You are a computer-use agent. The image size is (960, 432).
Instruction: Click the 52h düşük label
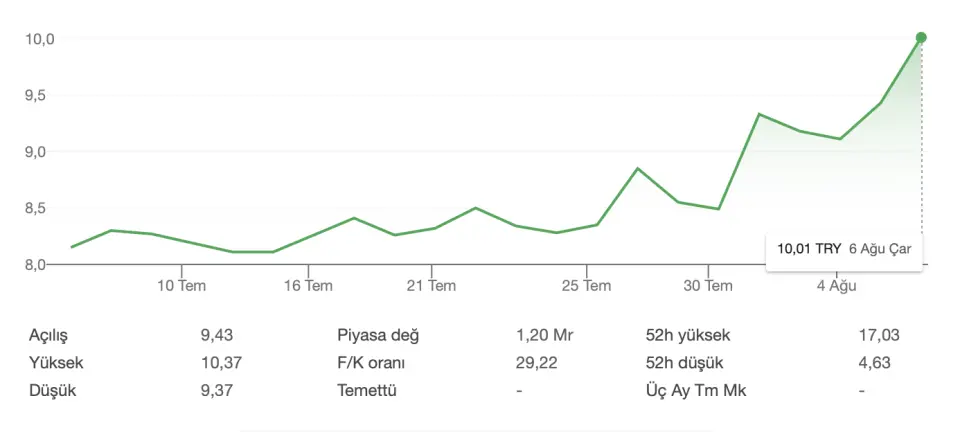(x=684, y=363)
